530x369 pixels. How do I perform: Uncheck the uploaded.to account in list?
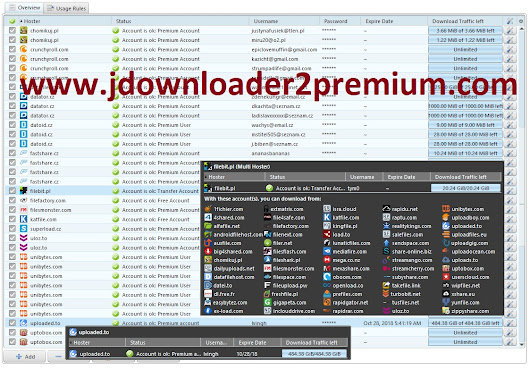[13, 323]
